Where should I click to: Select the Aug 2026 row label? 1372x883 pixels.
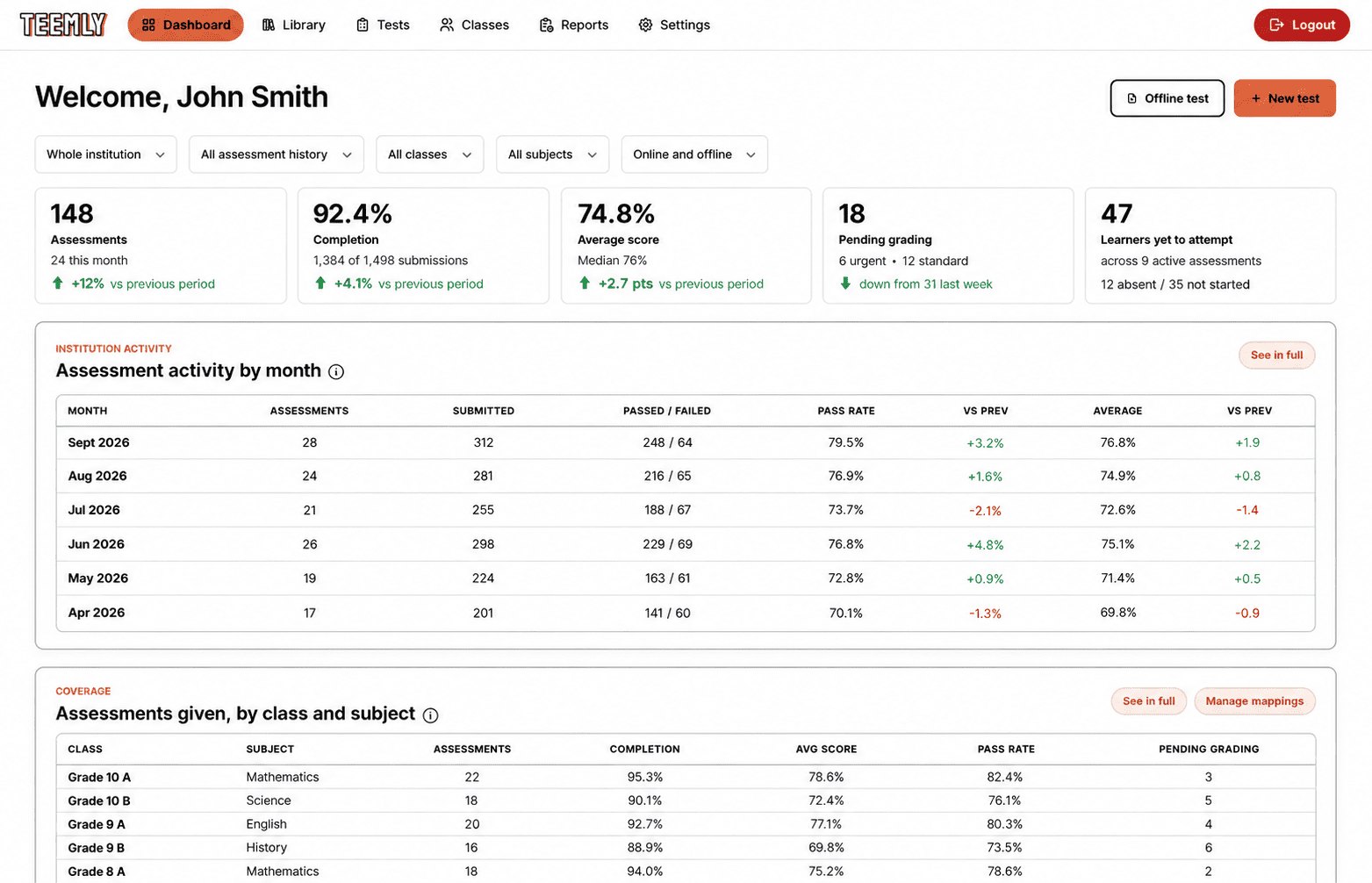[97, 476]
